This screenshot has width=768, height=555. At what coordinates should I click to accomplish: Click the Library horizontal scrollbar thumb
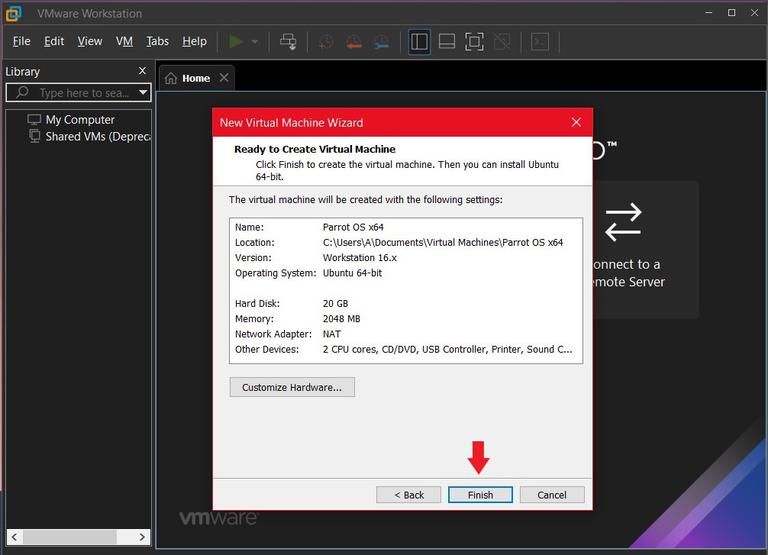(x=70, y=537)
